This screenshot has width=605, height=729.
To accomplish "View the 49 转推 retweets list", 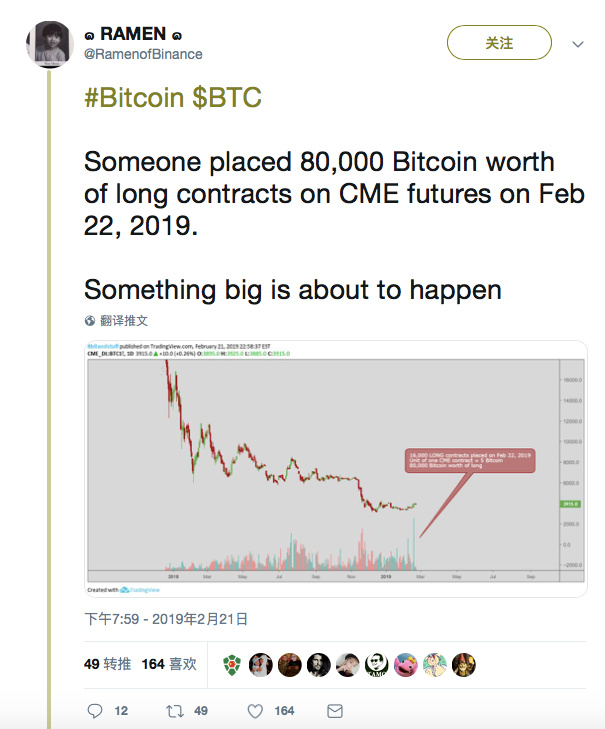I will 107,664.
